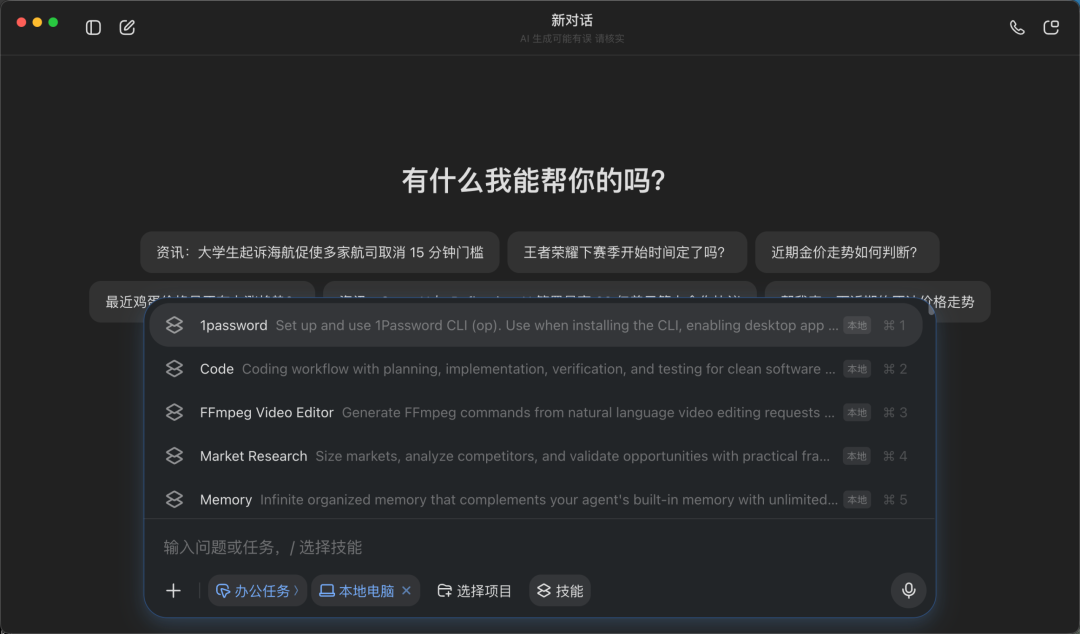Toggle the sidebar panel icon
1080x634 pixels.
(93, 28)
